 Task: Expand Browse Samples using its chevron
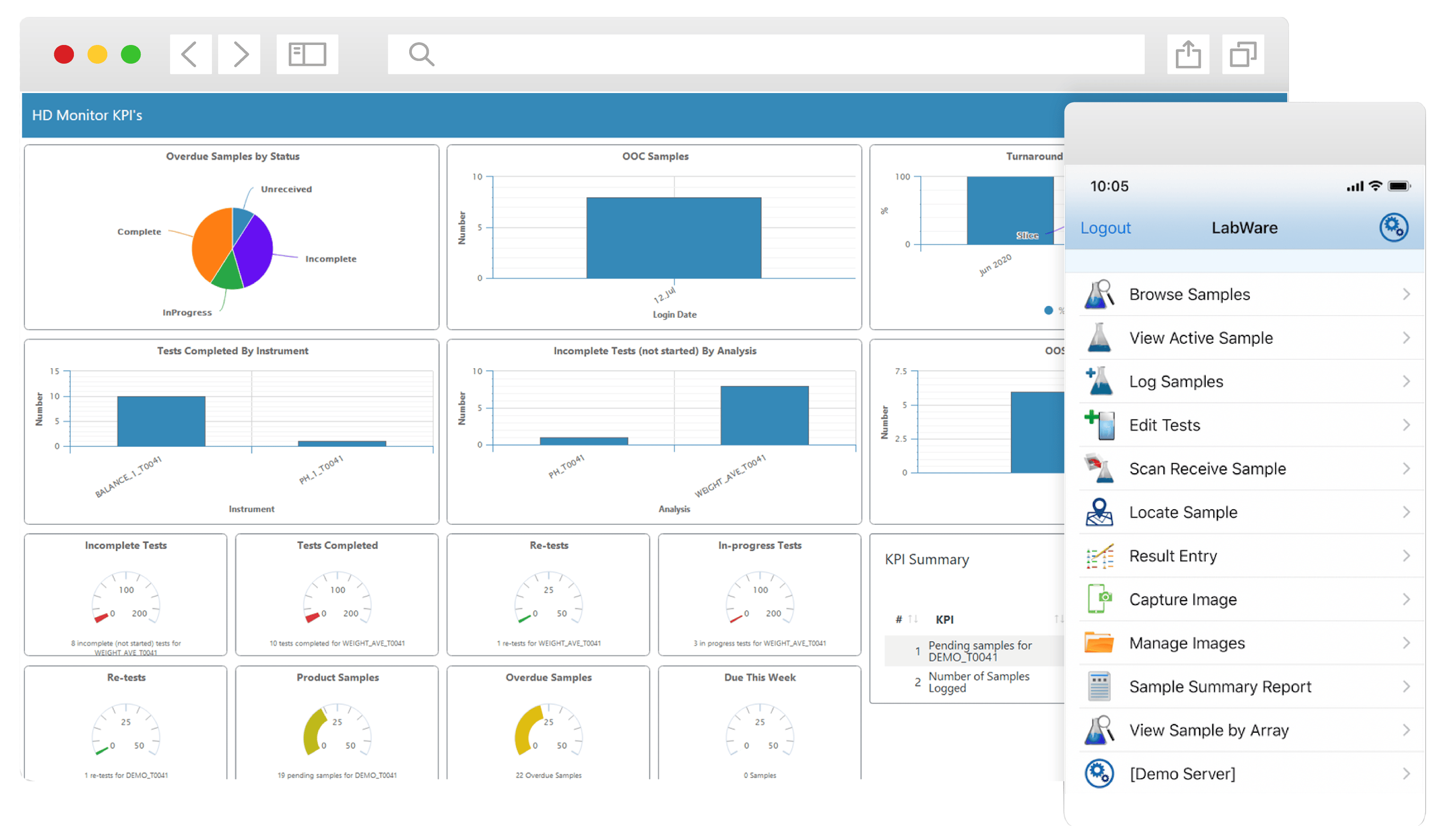pyautogui.click(x=1407, y=294)
